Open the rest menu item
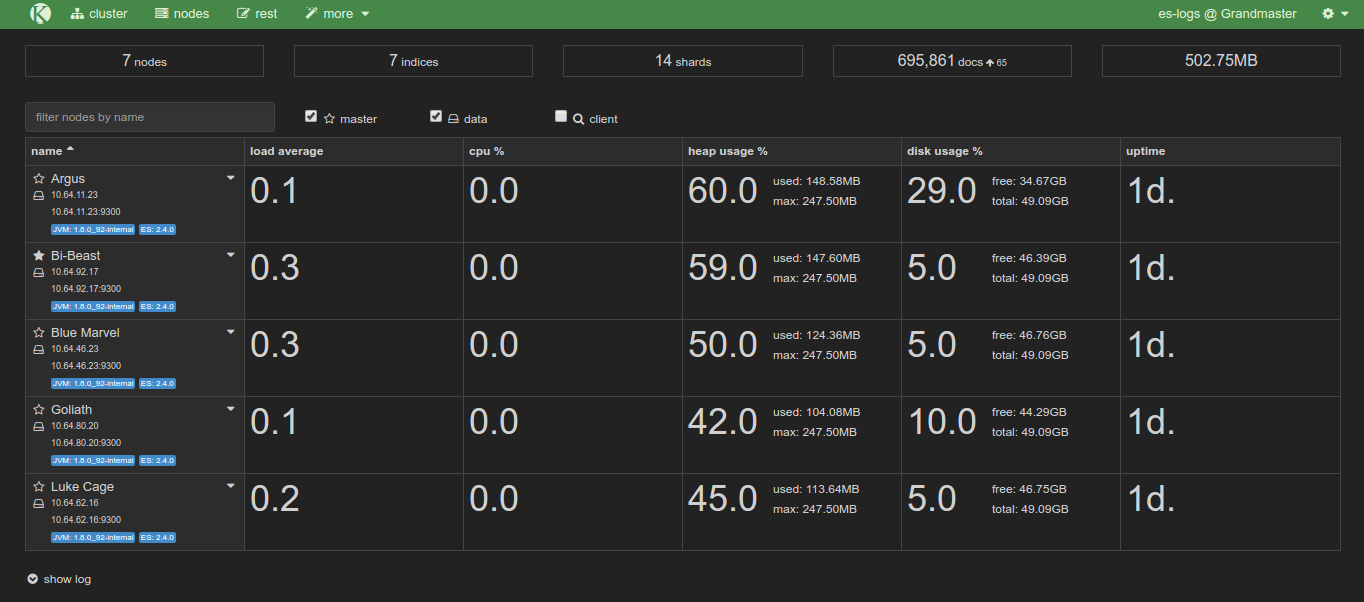The height and width of the screenshot is (602, 1364). [x=257, y=14]
